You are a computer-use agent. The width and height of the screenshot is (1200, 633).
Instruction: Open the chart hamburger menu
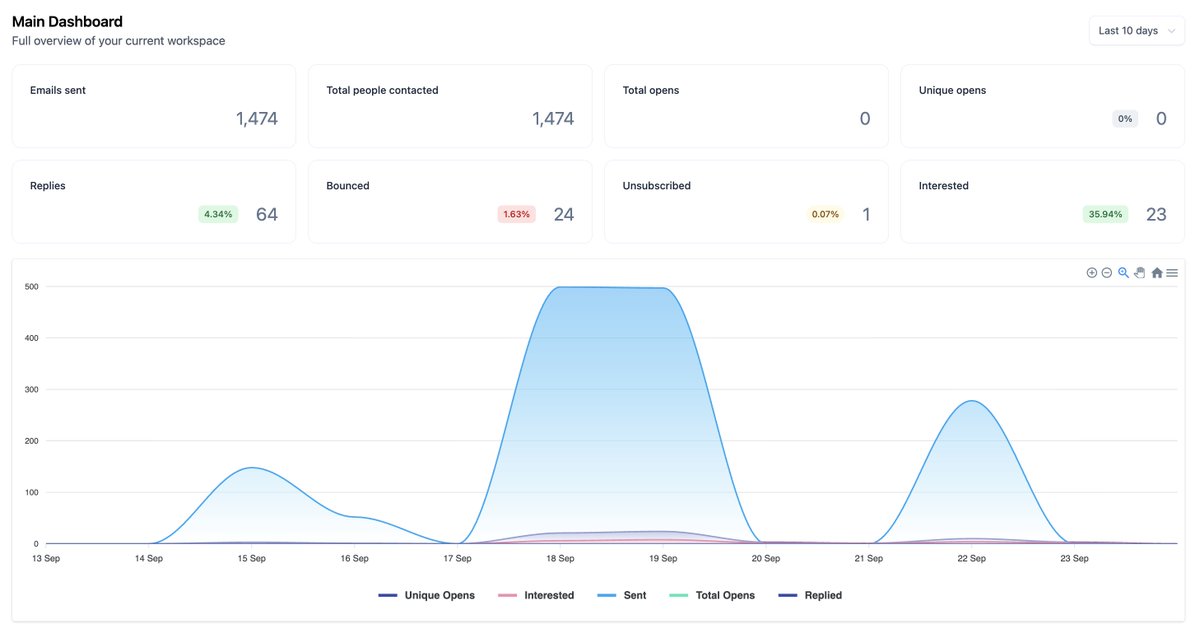(x=1172, y=273)
